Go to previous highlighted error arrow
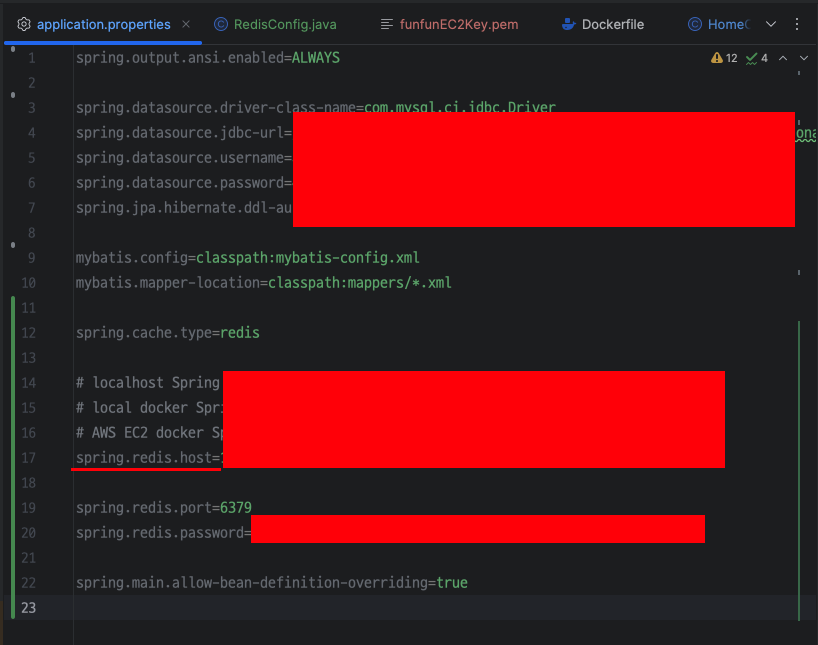Image resolution: width=818 pixels, height=645 pixels. point(783,58)
